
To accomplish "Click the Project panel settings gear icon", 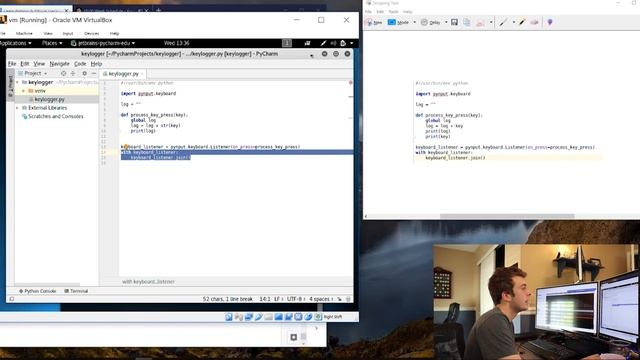I will click(x=84, y=73).
